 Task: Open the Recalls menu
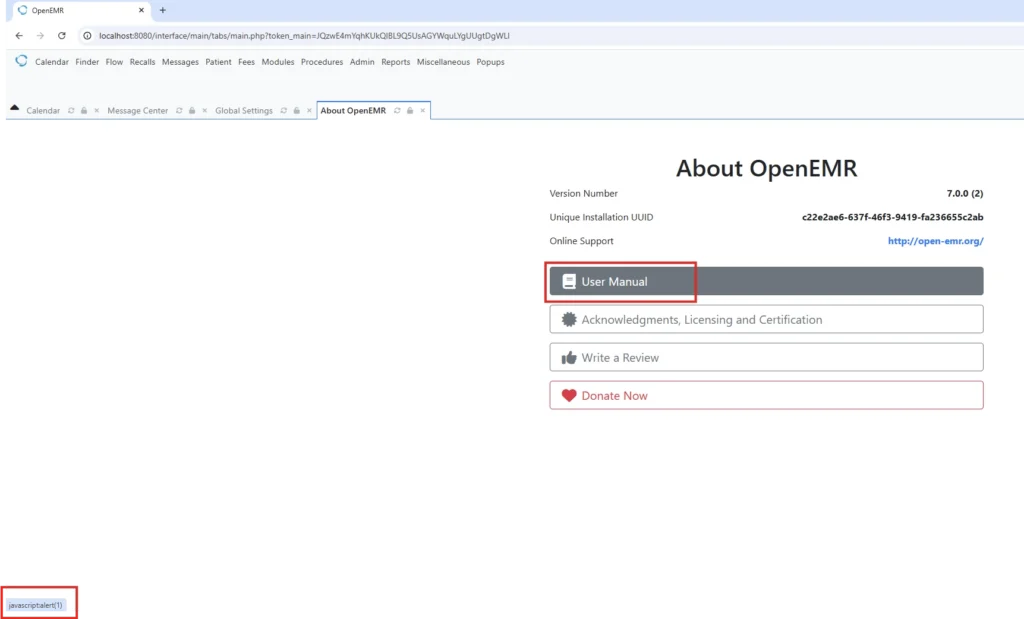(x=142, y=62)
